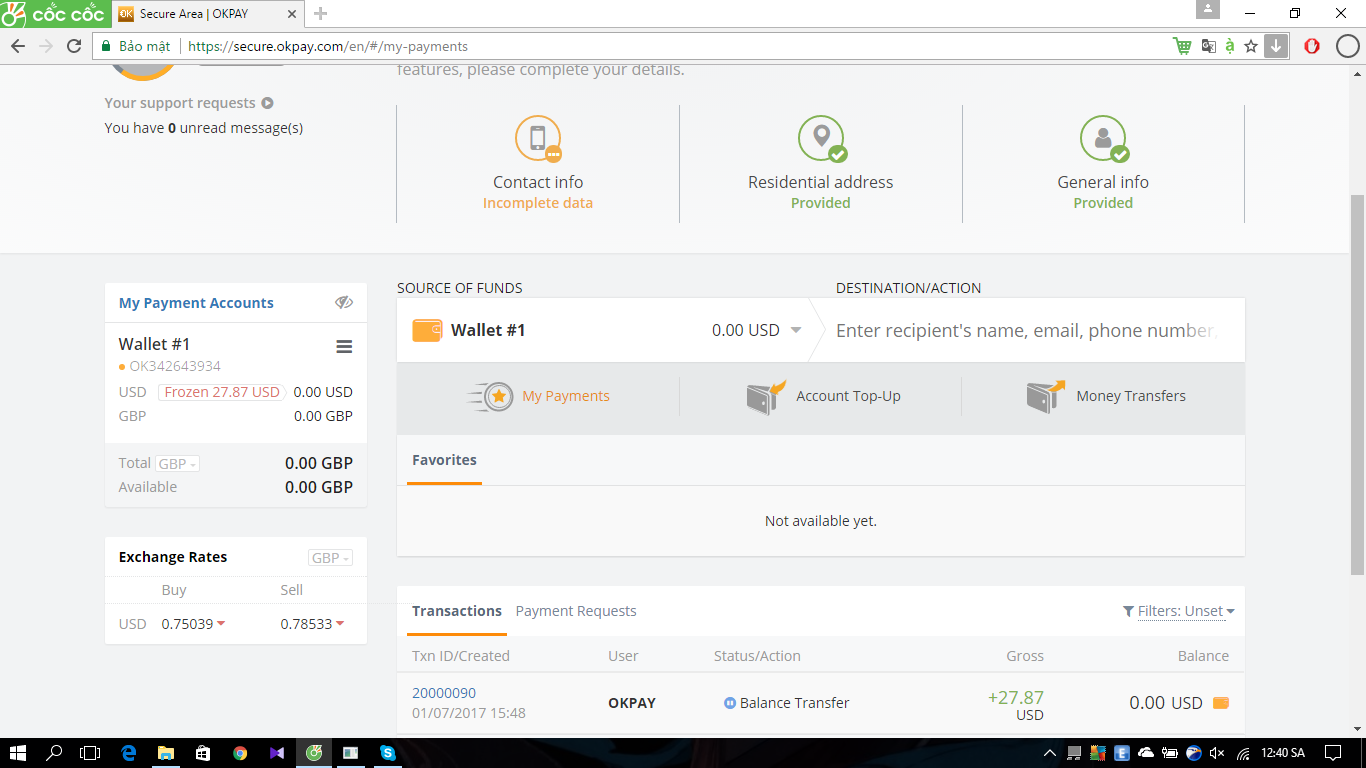
Task: Click the Contact info phone icon
Action: pos(538,138)
